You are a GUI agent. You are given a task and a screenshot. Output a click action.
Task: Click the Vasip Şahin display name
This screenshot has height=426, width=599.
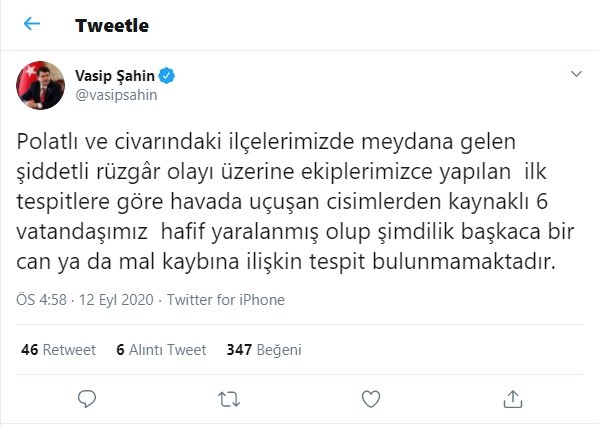click(x=115, y=76)
